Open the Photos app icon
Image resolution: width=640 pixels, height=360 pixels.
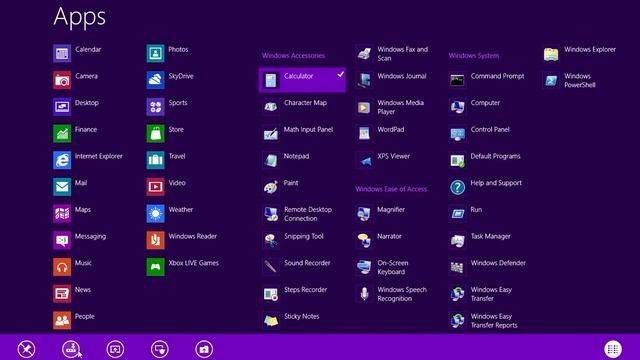pyautogui.click(x=156, y=53)
